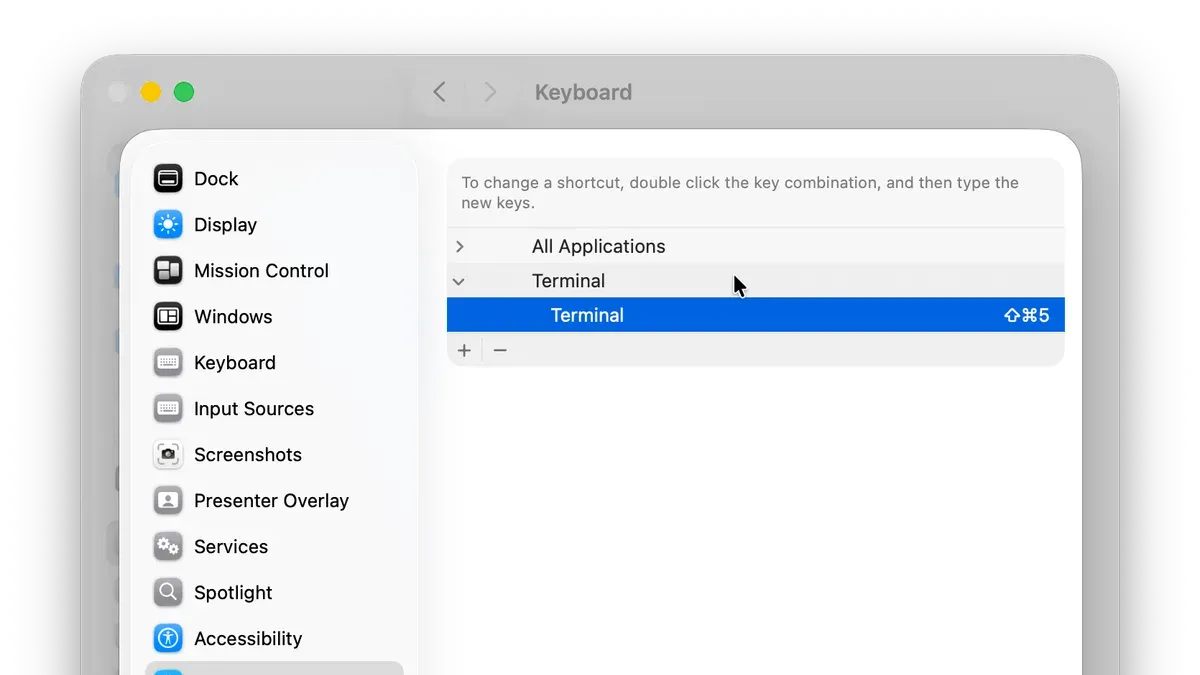The height and width of the screenshot is (675, 1200).
Task: Collapse the Terminal group
Action: pyautogui.click(x=459, y=282)
